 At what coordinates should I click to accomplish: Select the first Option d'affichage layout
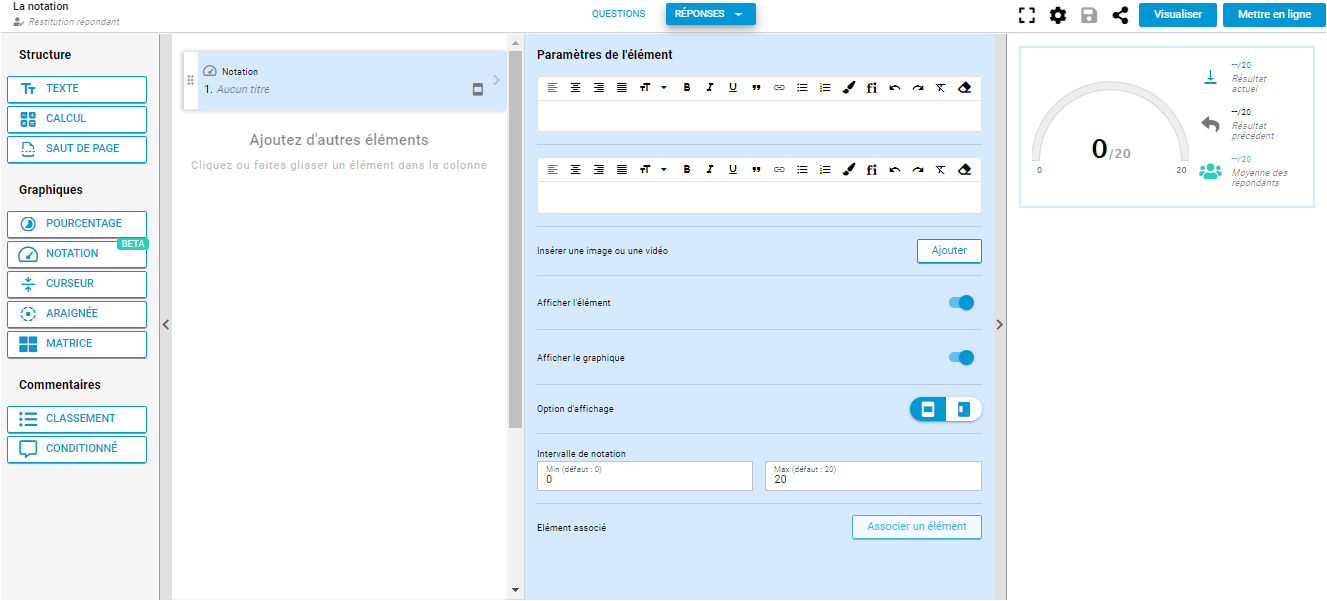pyautogui.click(x=928, y=409)
